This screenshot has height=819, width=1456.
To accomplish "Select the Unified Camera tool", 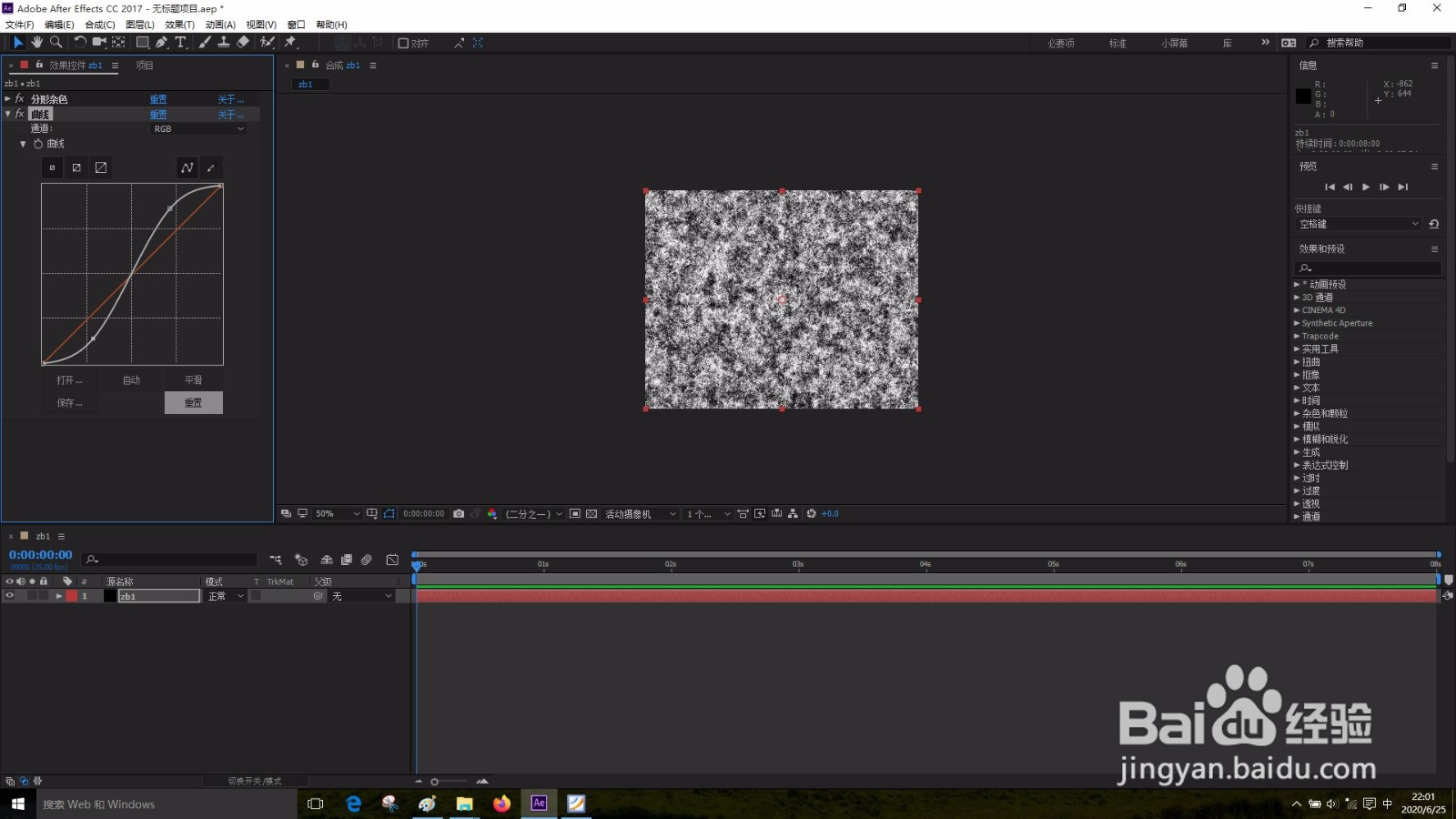I will pos(99,42).
